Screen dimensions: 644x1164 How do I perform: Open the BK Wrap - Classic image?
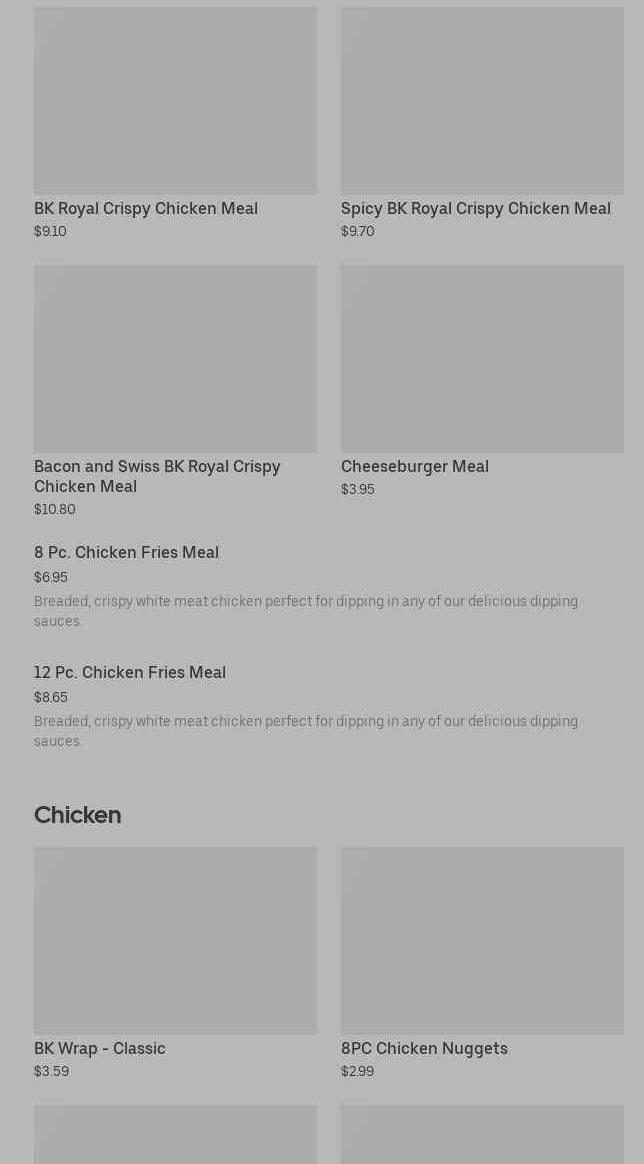175,940
